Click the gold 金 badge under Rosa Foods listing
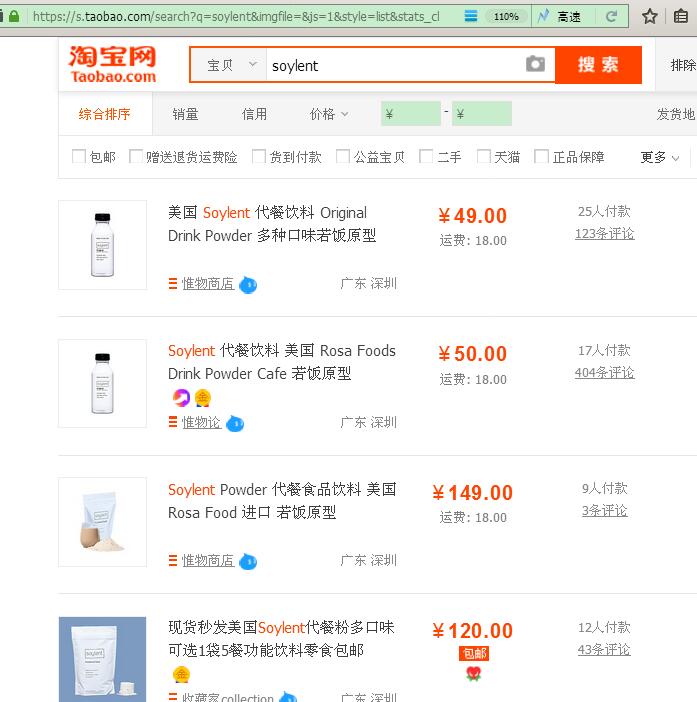 click(203, 398)
